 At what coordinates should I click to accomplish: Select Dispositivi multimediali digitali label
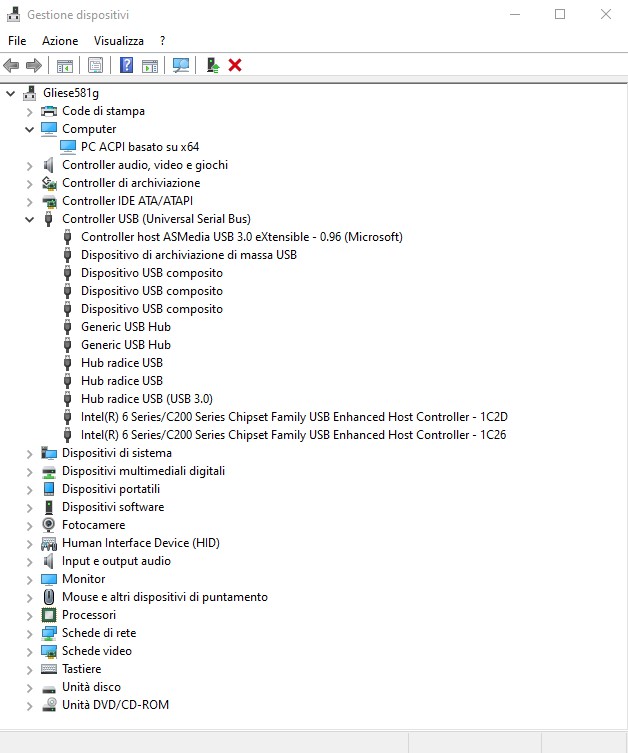coord(143,471)
